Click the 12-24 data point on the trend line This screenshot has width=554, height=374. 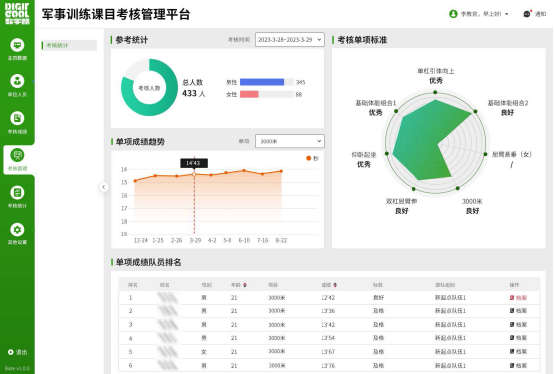click(x=135, y=181)
